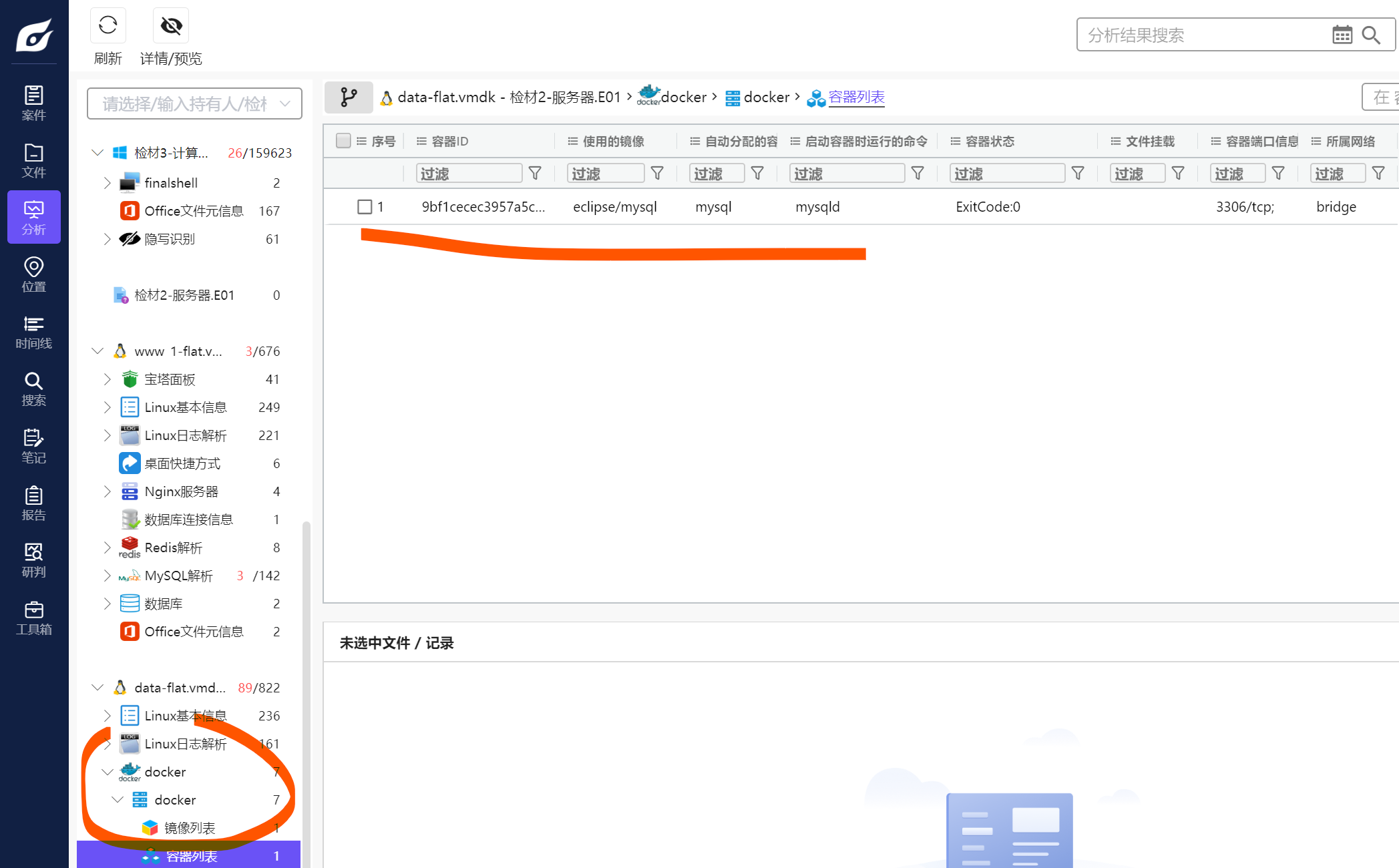Open the Timeline (时间线) sidebar section

(33, 332)
